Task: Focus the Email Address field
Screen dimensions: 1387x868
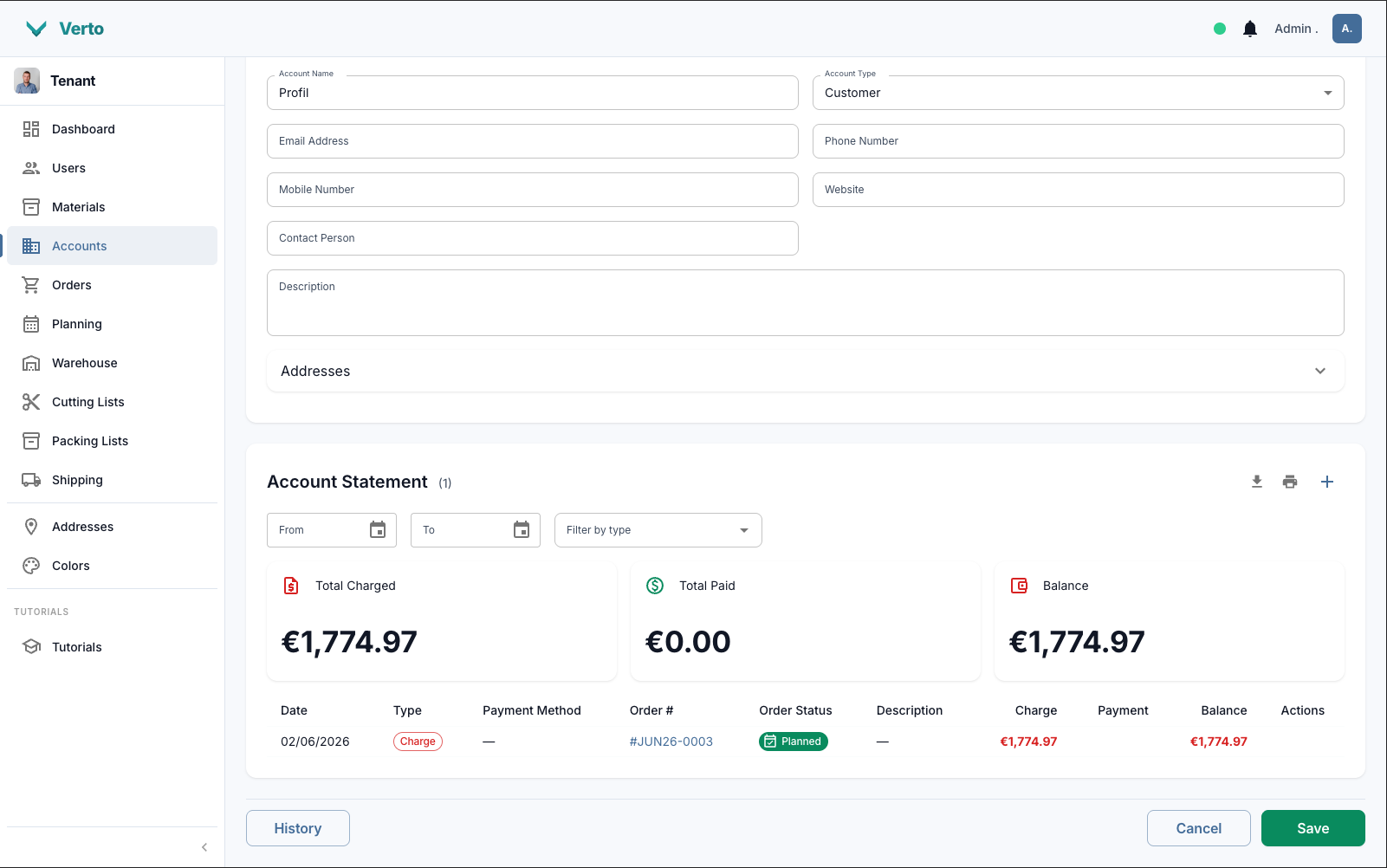Action: pos(533,141)
